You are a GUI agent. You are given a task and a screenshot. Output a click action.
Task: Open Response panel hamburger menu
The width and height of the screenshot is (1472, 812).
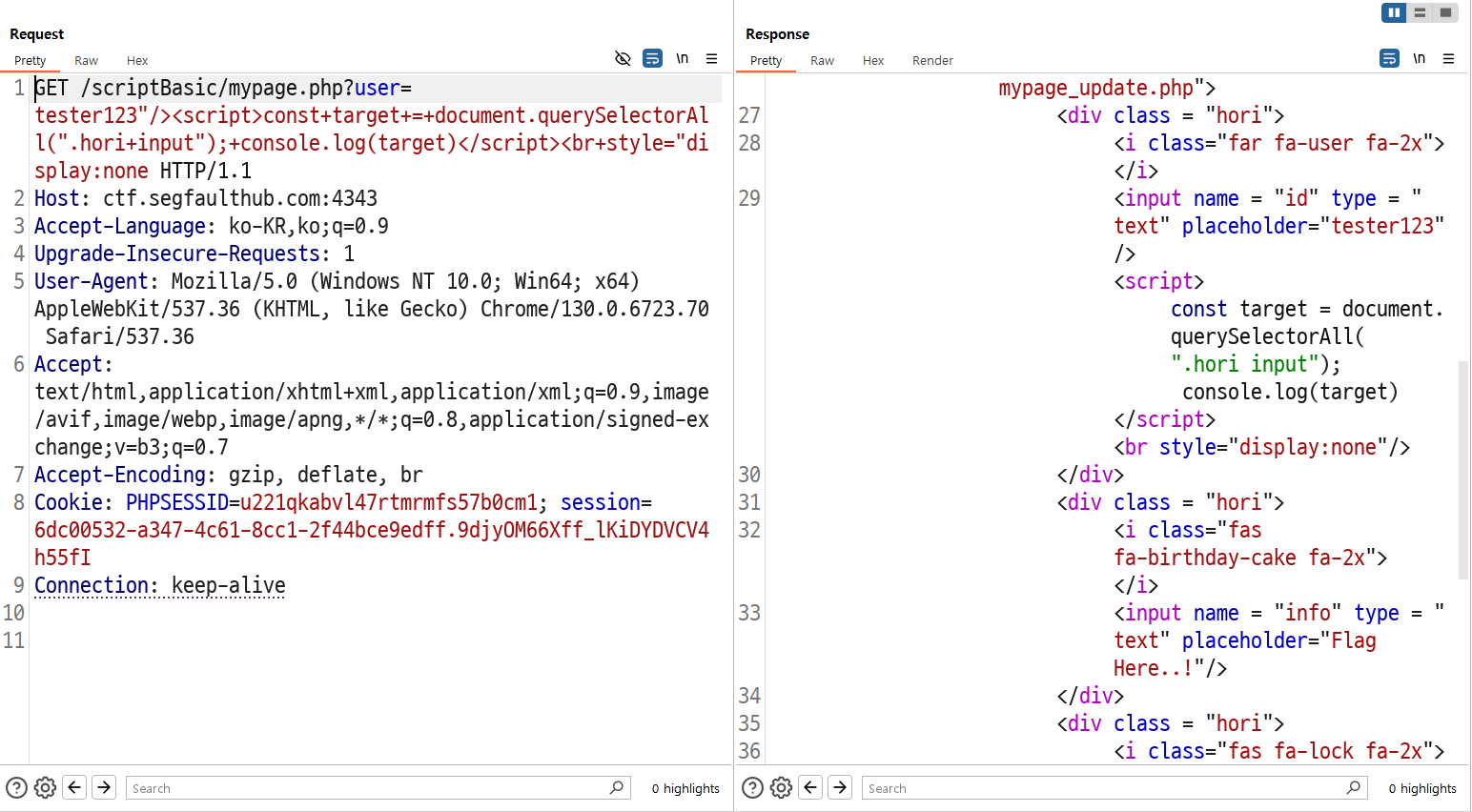[1448, 58]
